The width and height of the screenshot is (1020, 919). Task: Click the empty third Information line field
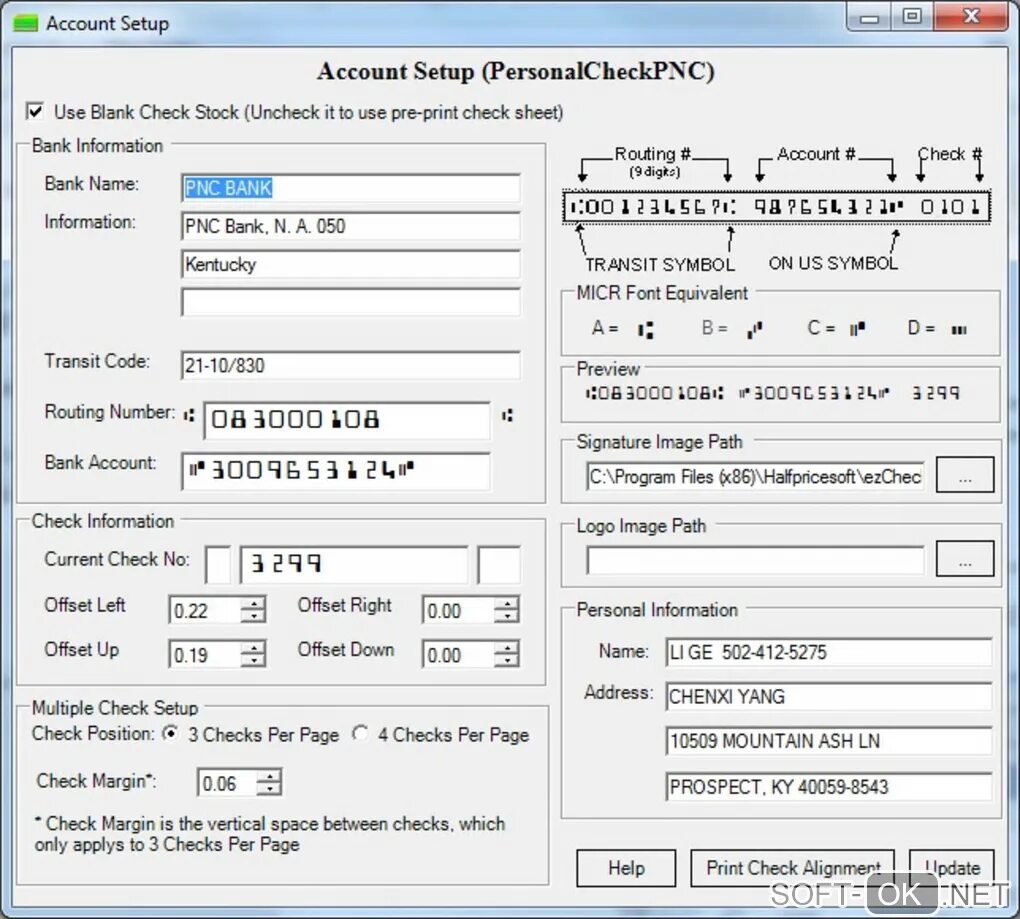coord(351,302)
